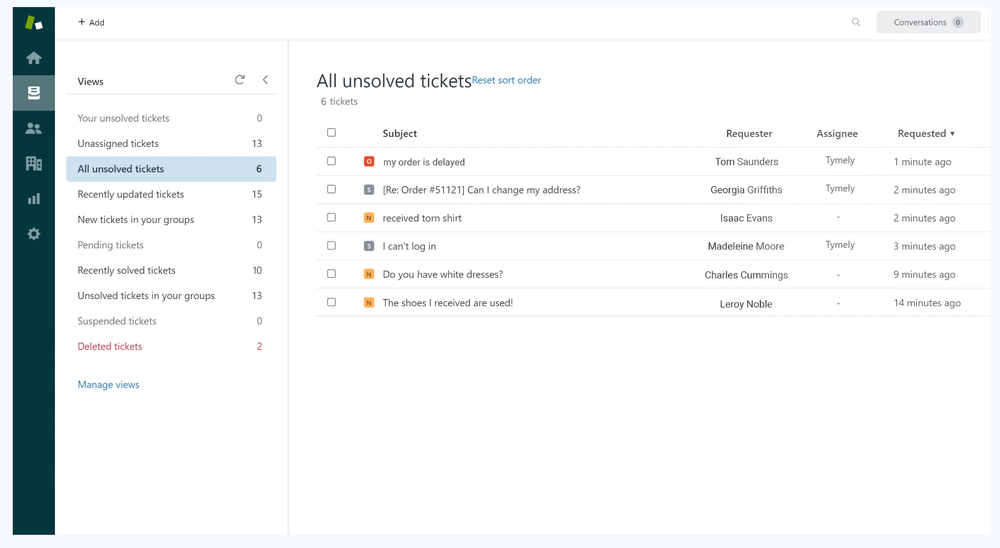This screenshot has height=548, width=1000.
Task: Click the search magnifier icon
Action: (x=856, y=22)
